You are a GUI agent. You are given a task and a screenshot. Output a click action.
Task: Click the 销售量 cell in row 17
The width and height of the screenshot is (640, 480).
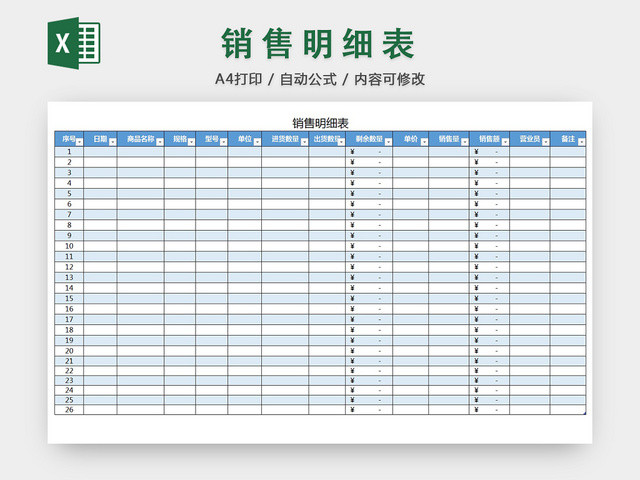pyautogui.click(x=449, y=320)
